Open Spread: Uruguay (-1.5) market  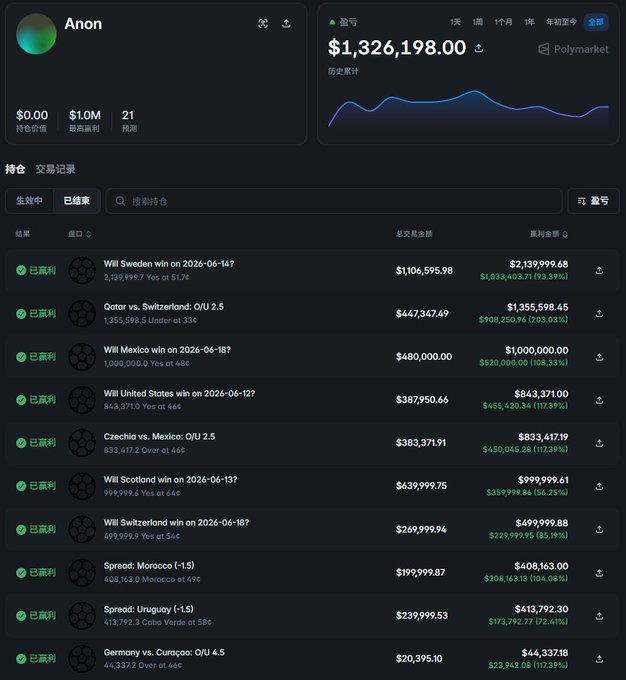click(148, 609)
